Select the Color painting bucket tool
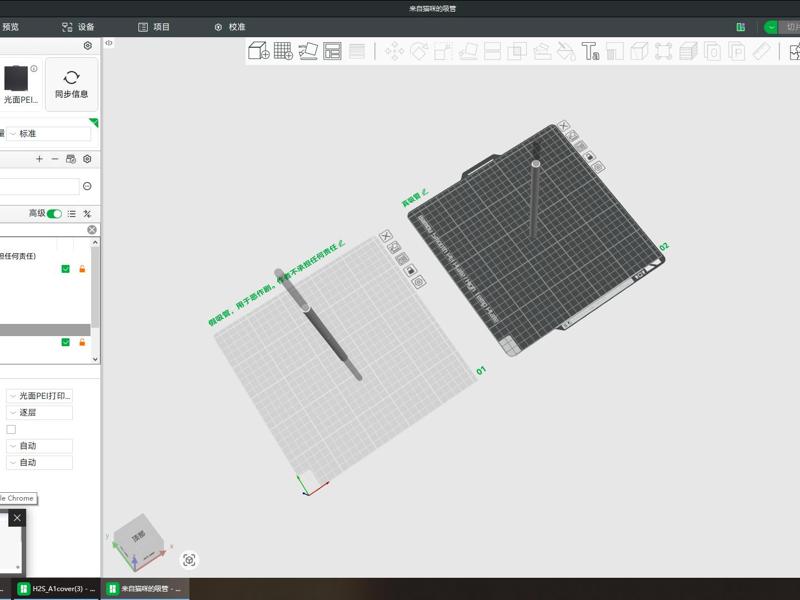800x600 pixels. [x=566, y=51]
